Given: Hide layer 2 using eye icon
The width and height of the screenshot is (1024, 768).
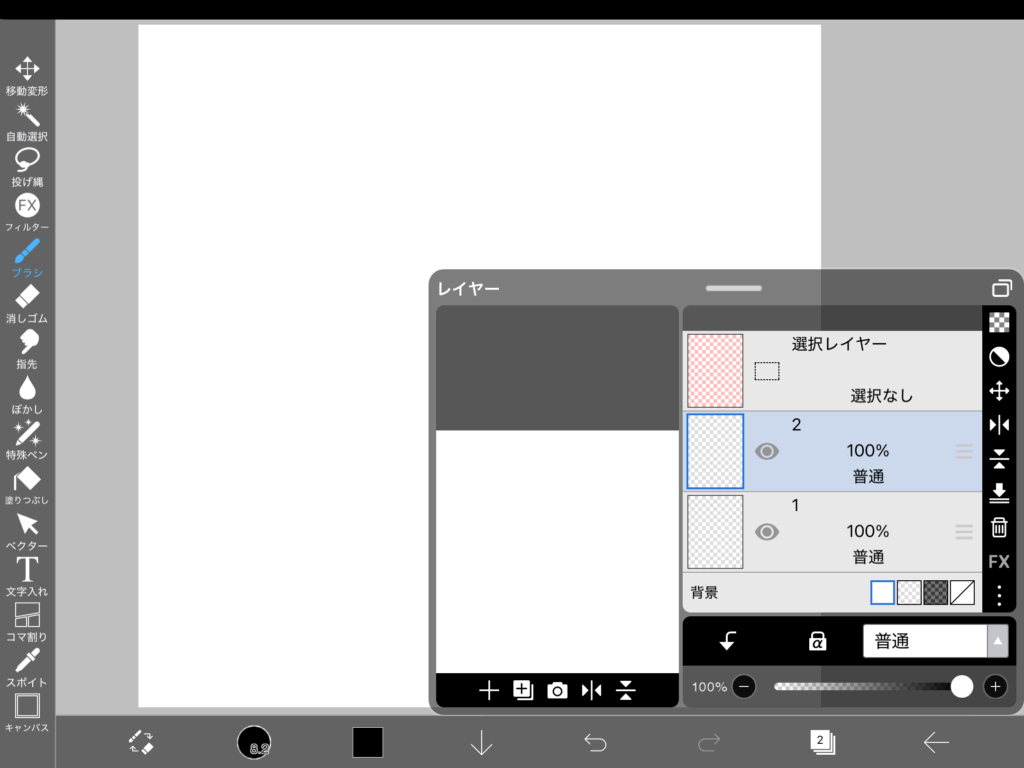Looking at the screenshot, I should (767, 452).
